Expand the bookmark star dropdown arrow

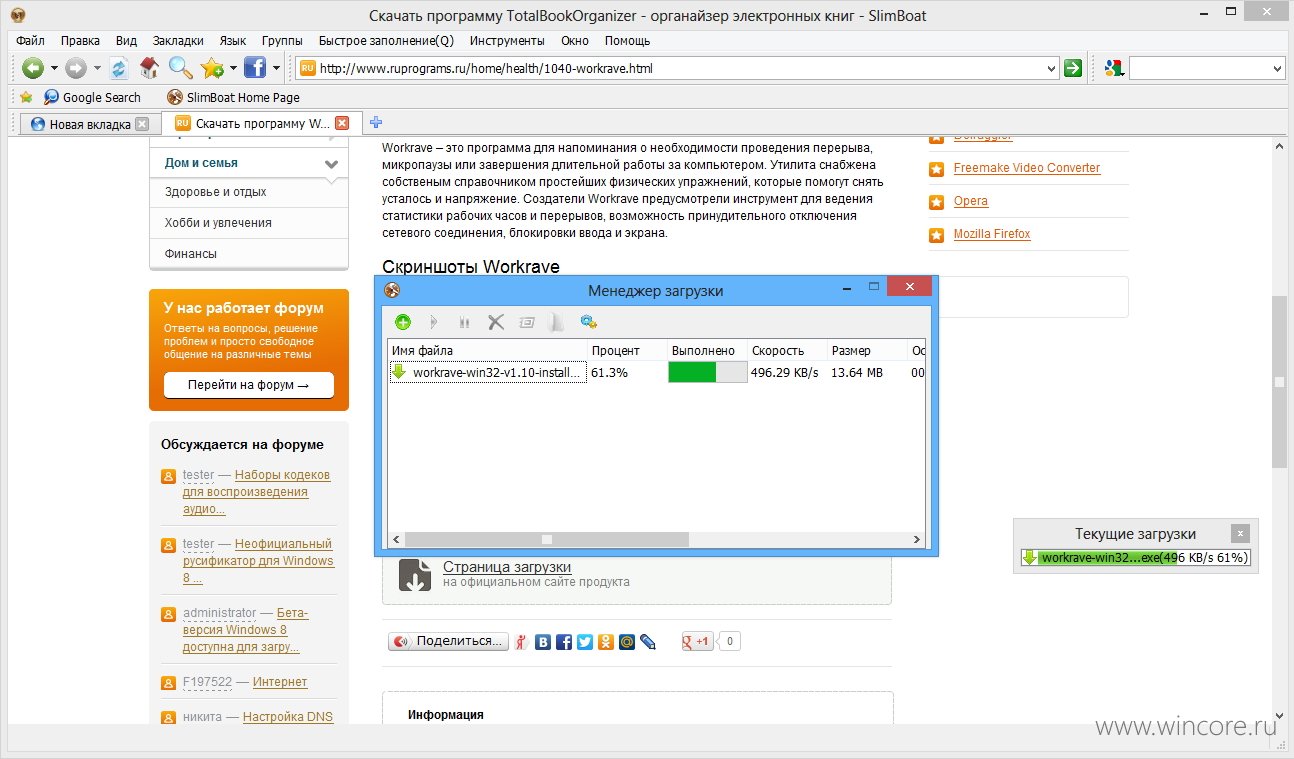click(233, 69)
